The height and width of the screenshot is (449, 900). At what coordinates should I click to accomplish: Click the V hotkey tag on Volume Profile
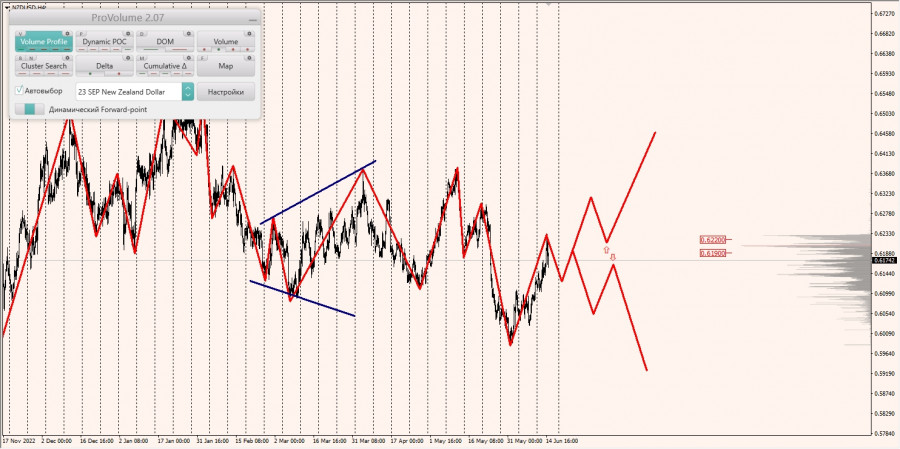[x=21, y=34]
